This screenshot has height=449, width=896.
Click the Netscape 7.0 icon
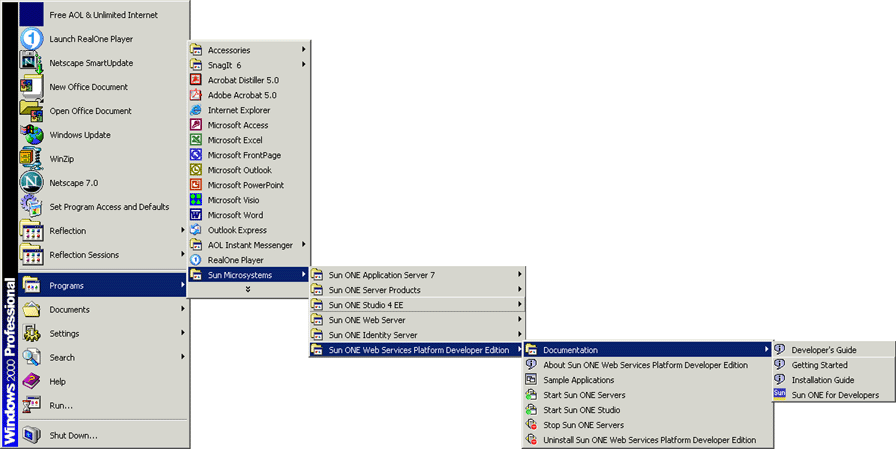pos(31,183)
